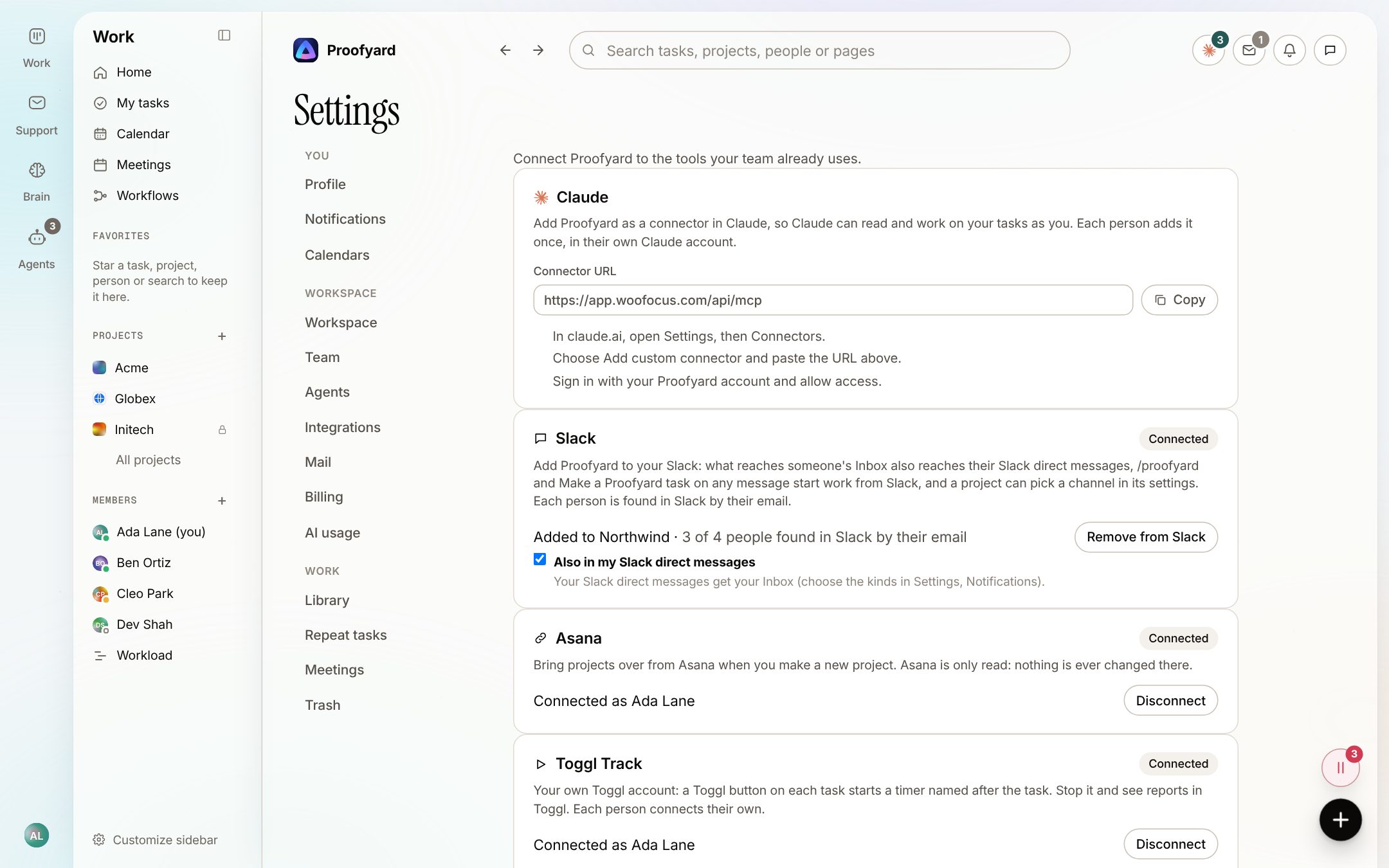Click Customize sidebar link

coord(155,840)
